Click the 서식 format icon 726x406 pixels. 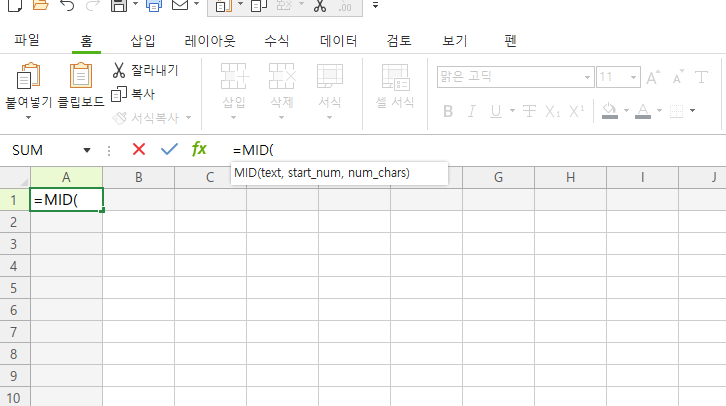330,76
